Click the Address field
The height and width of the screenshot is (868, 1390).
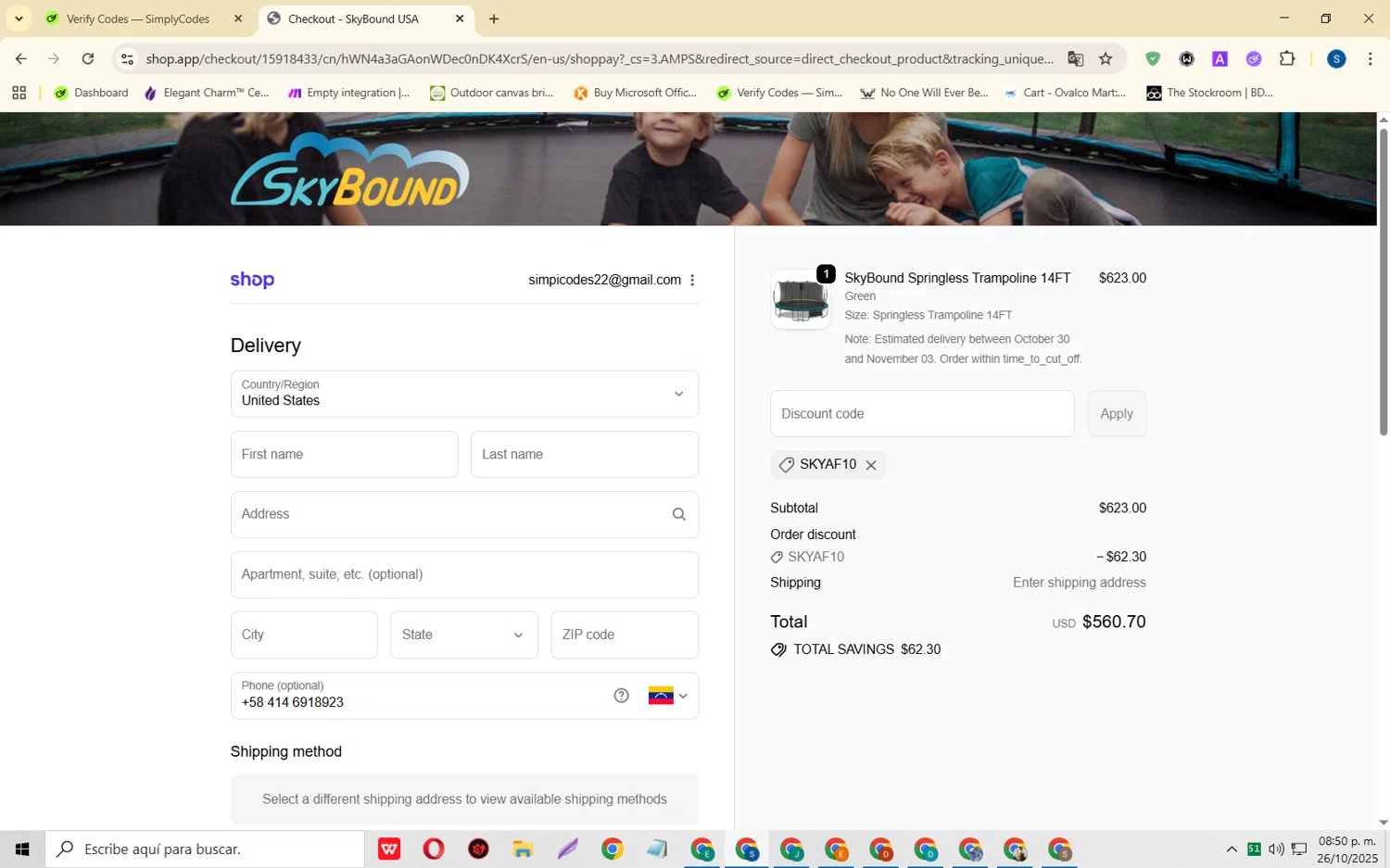(x=464, y=514)
